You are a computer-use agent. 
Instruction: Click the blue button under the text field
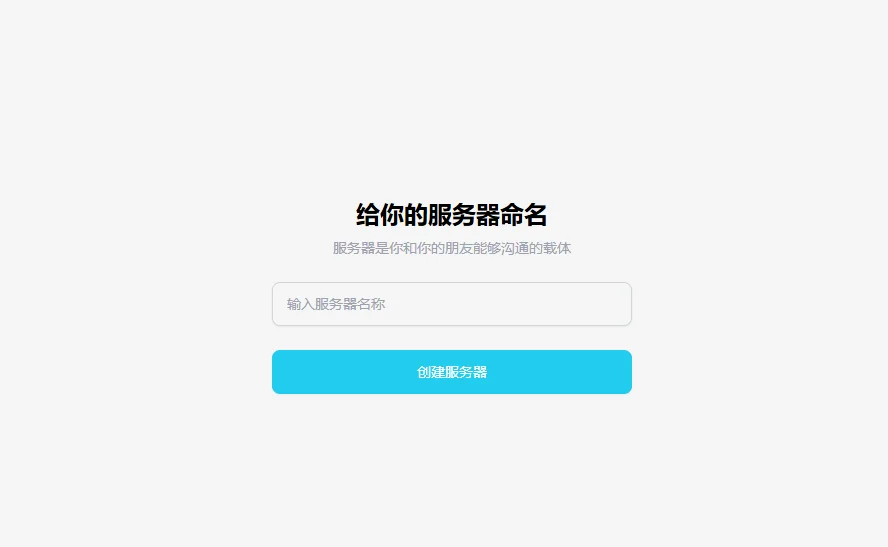(451, 372)
